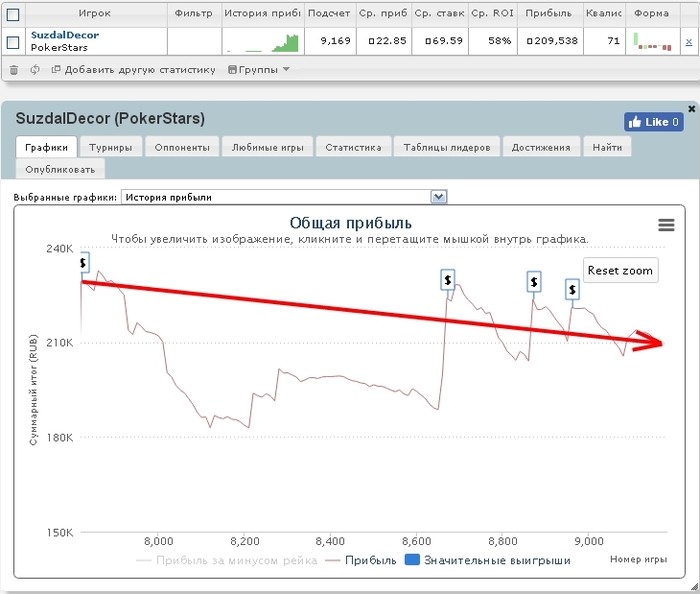This screenshot has height=594, width=700.
Task: Sort by Прибыль column header
Action: [x=549, y=13]
